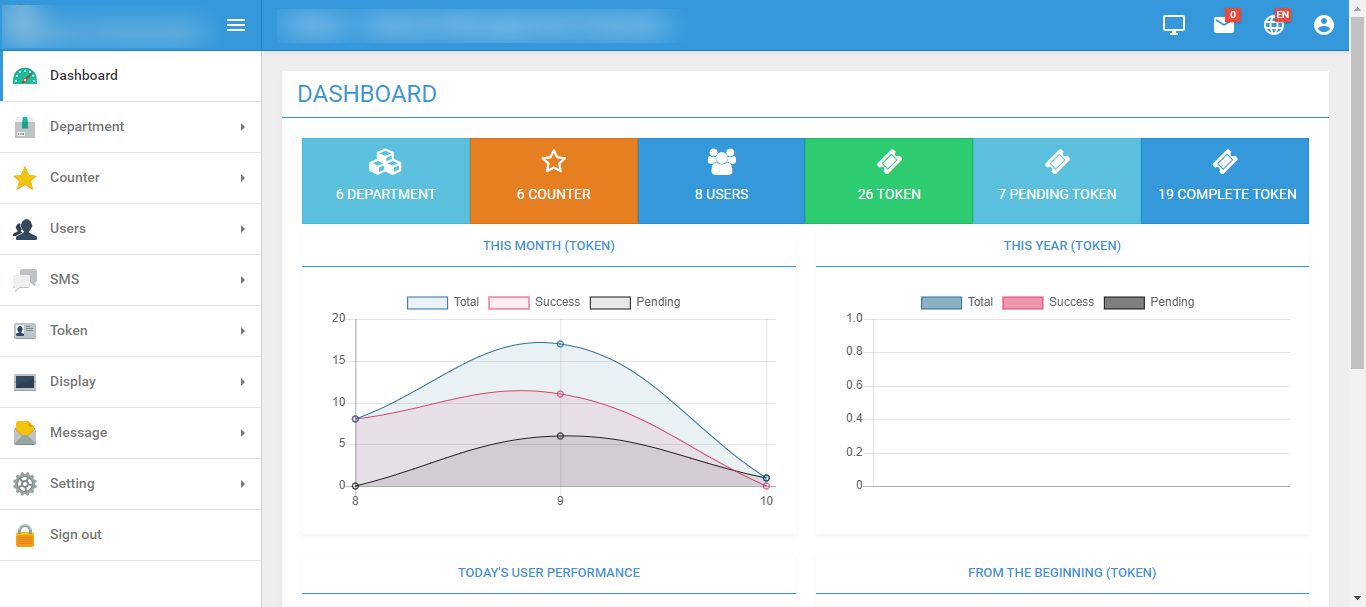The image size is (1366, 607).
Task: Click the page vertical scrollbar
Action: click(x=1357, y=200)
